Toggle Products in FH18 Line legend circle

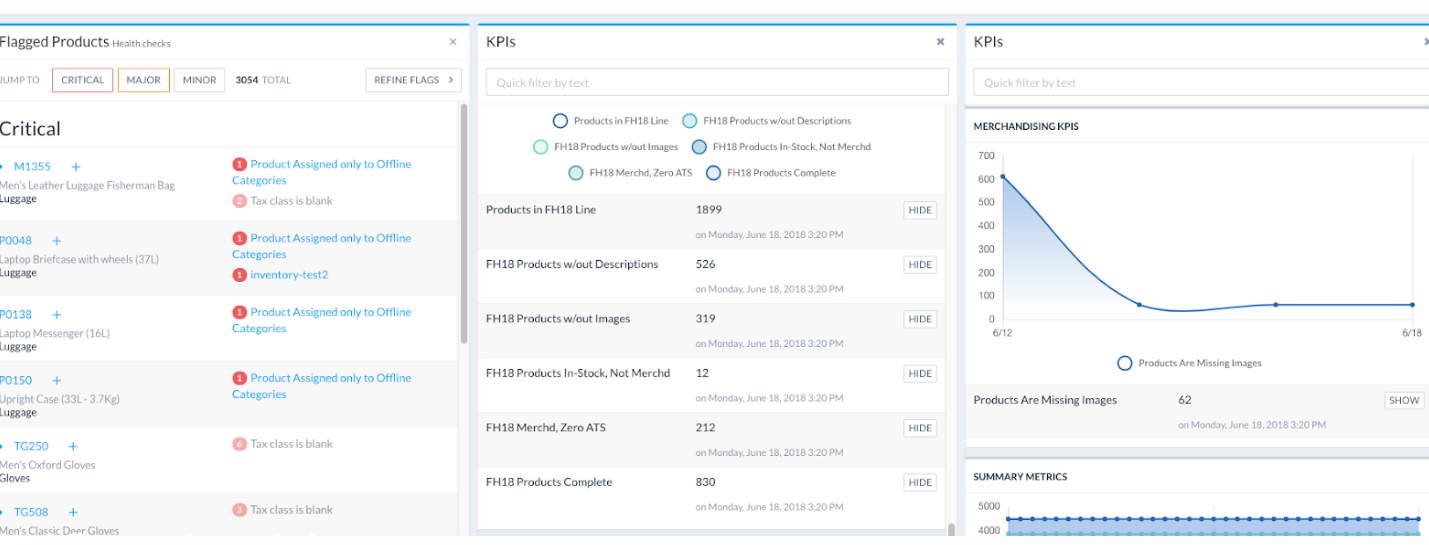tap(560, 121)
